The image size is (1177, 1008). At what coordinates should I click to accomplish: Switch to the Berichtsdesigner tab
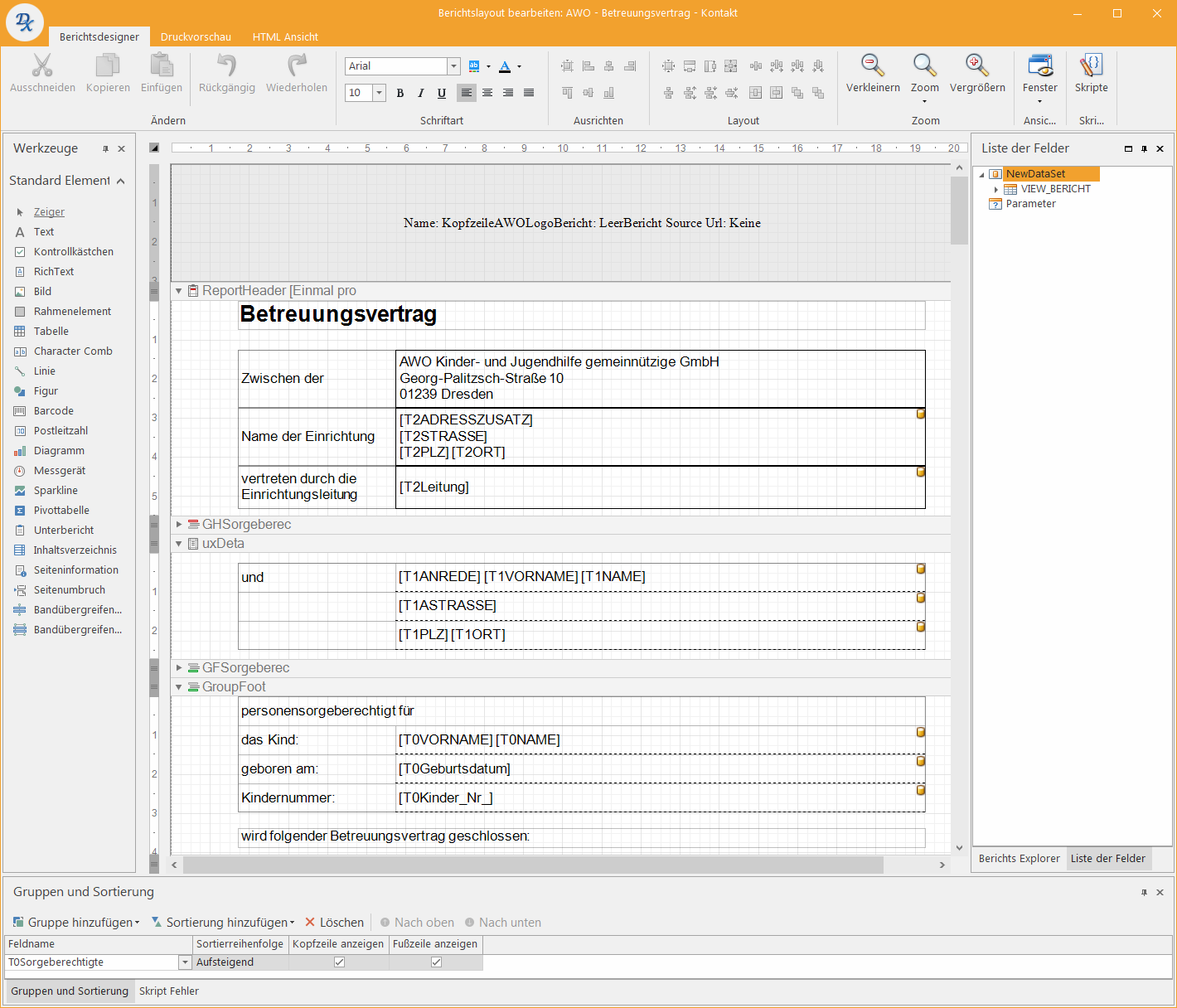[99, 37]
